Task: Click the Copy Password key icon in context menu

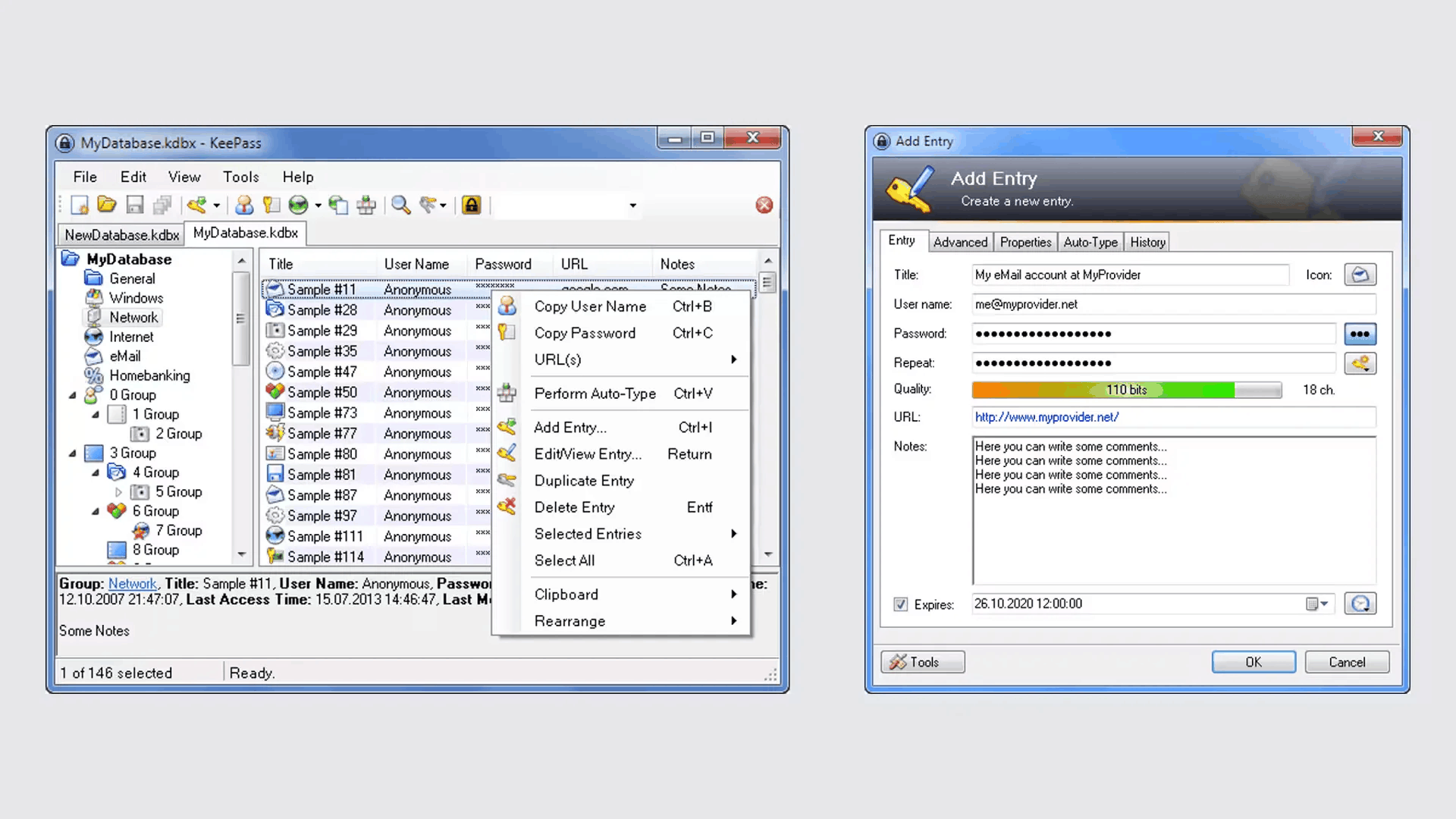Action: [507, 332]
